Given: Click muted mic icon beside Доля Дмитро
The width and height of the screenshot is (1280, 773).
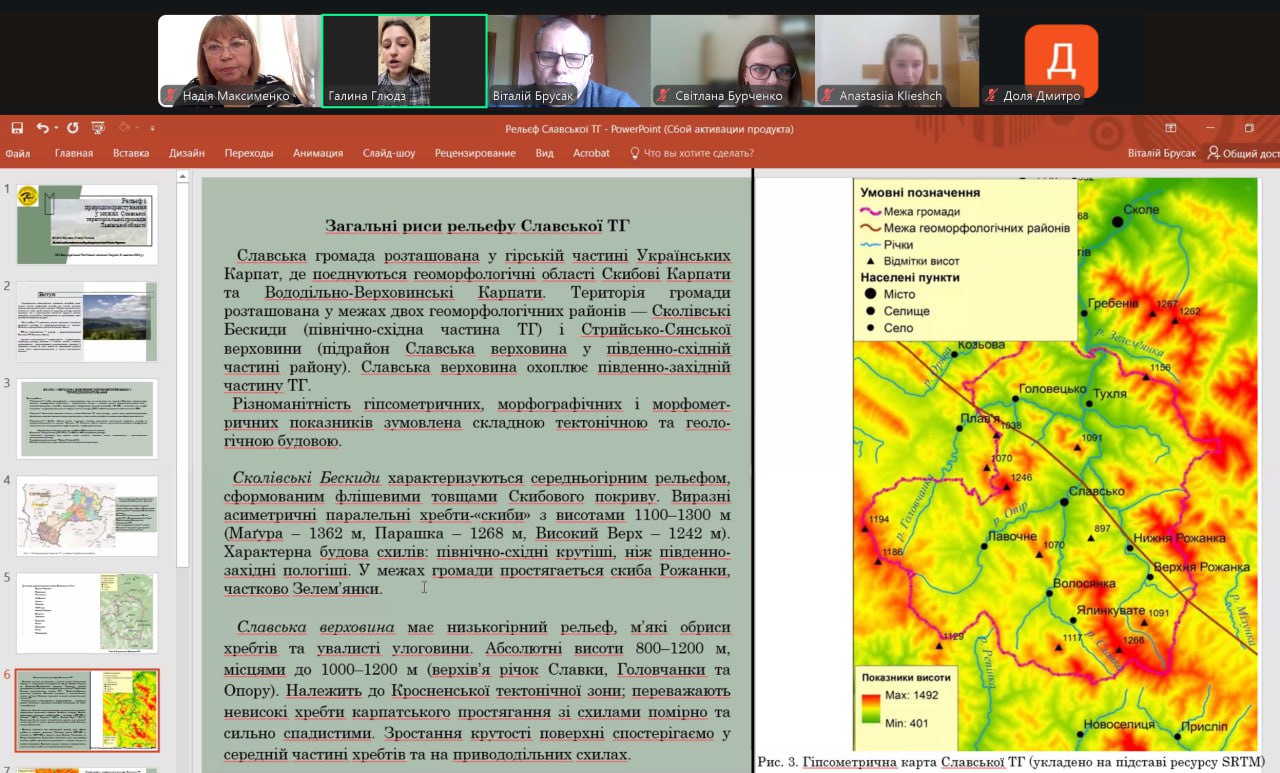Looking at the screenshot, I should pyautogui.click(x=990, y=96).
